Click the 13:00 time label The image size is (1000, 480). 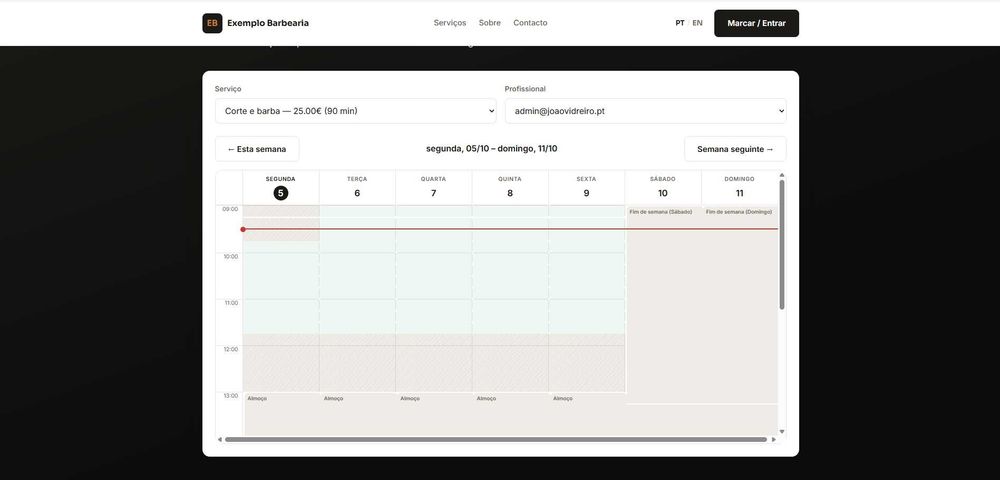(x=230, y=396)
